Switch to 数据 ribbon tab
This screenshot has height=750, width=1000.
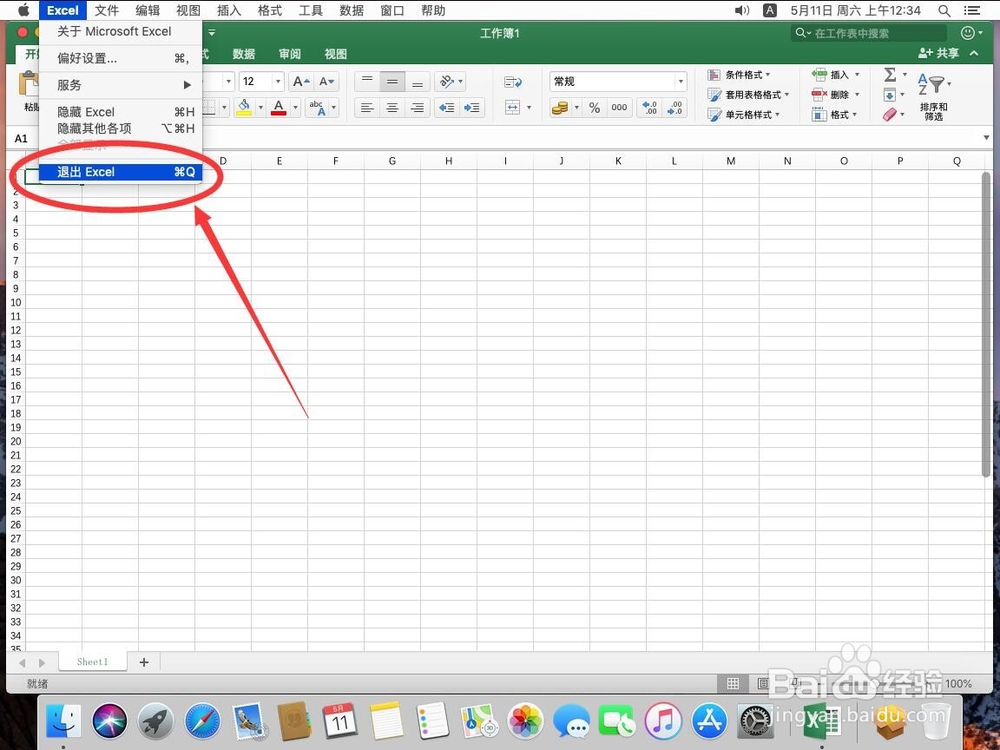(x=244, y=54)
